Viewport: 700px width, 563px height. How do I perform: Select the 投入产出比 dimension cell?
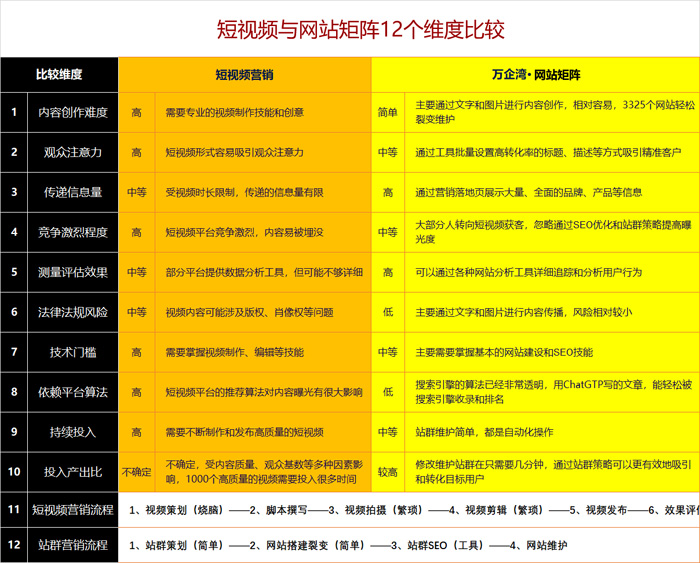coord(72,471)
